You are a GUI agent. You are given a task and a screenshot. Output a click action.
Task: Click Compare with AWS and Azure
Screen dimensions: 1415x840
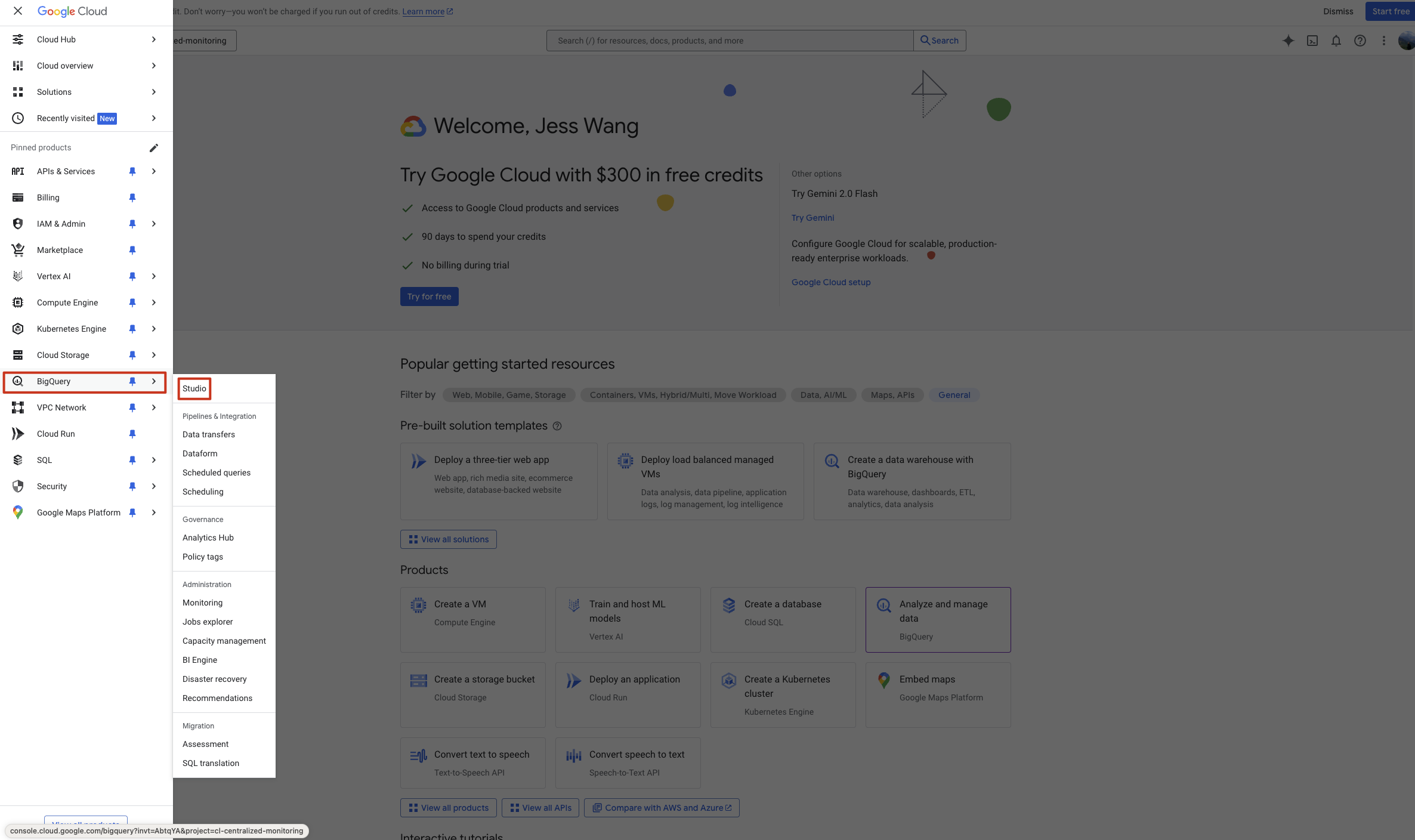point(662,808)
